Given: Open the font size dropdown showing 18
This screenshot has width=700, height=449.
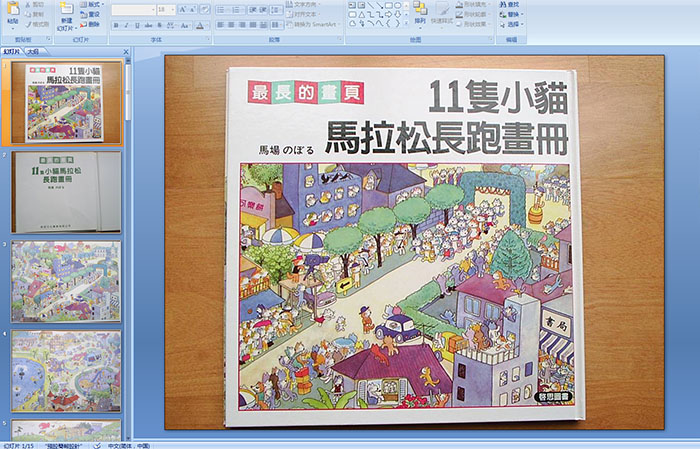Looking at the screenshot, I should coord(166,9).
